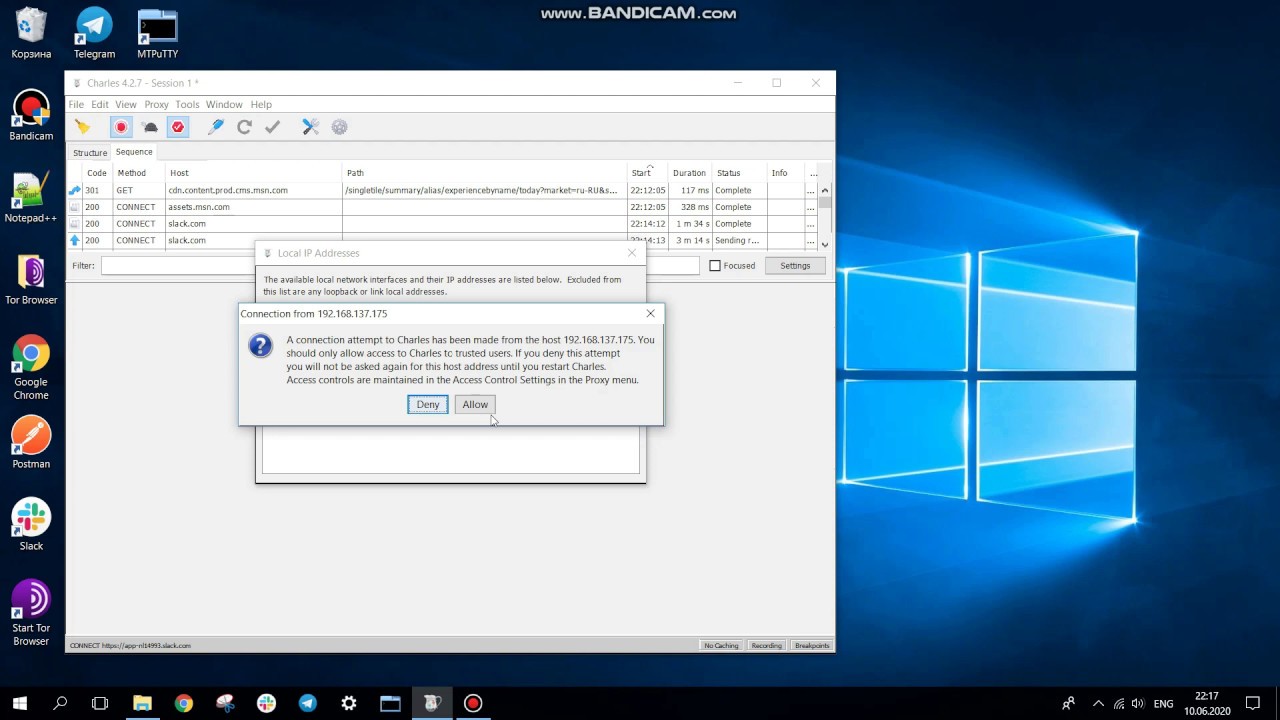Click the ENG language indicator
This screenshot has height=720, width=1280.
coord(1163,704)
